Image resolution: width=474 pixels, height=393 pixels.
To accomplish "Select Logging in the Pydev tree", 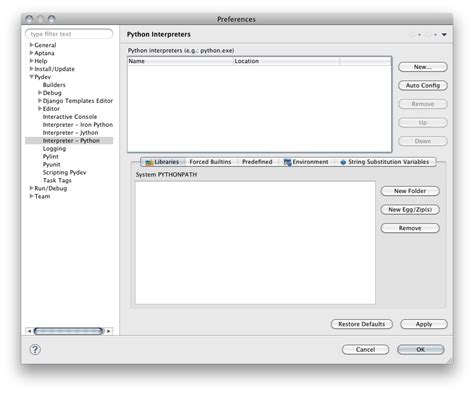I will click(54, 149).
